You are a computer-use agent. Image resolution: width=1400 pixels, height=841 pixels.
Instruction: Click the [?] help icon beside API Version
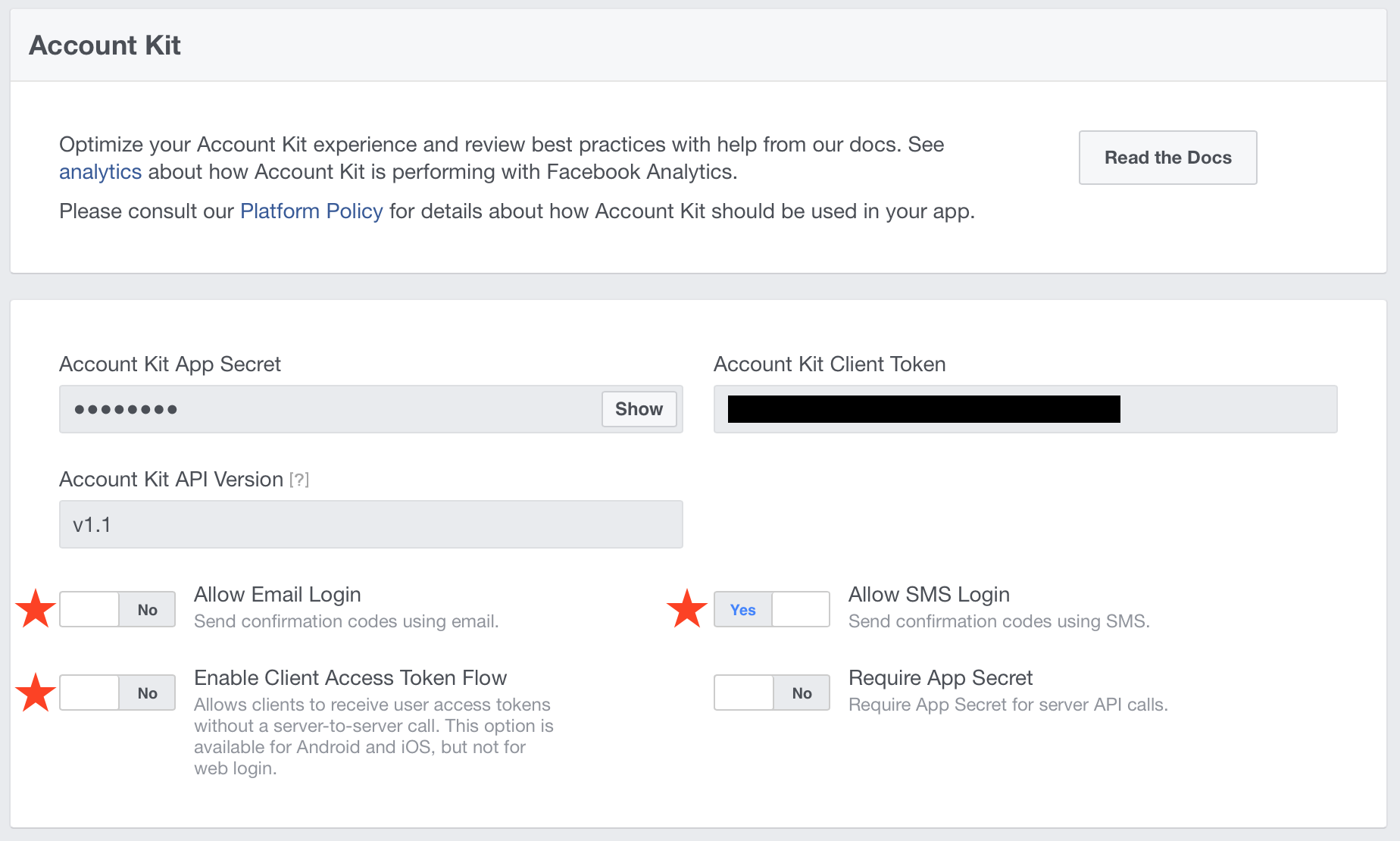coord(299,480)
